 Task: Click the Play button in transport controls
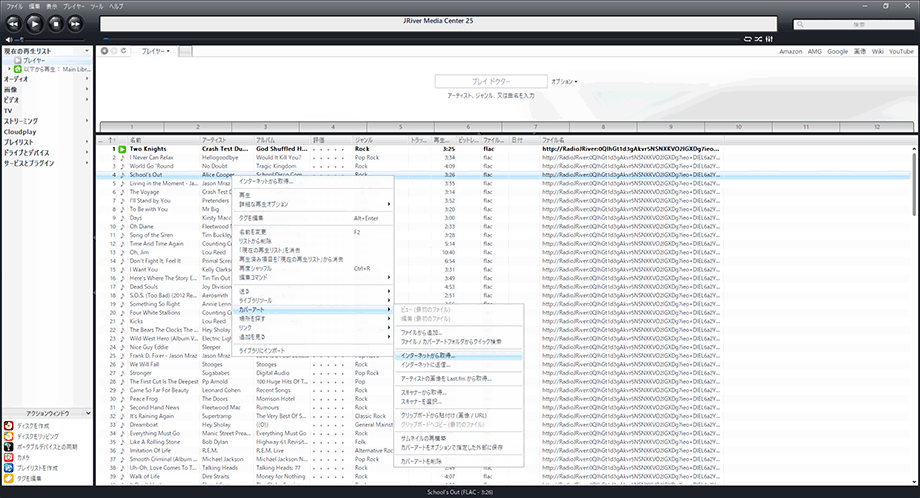[x=35, y=22]
